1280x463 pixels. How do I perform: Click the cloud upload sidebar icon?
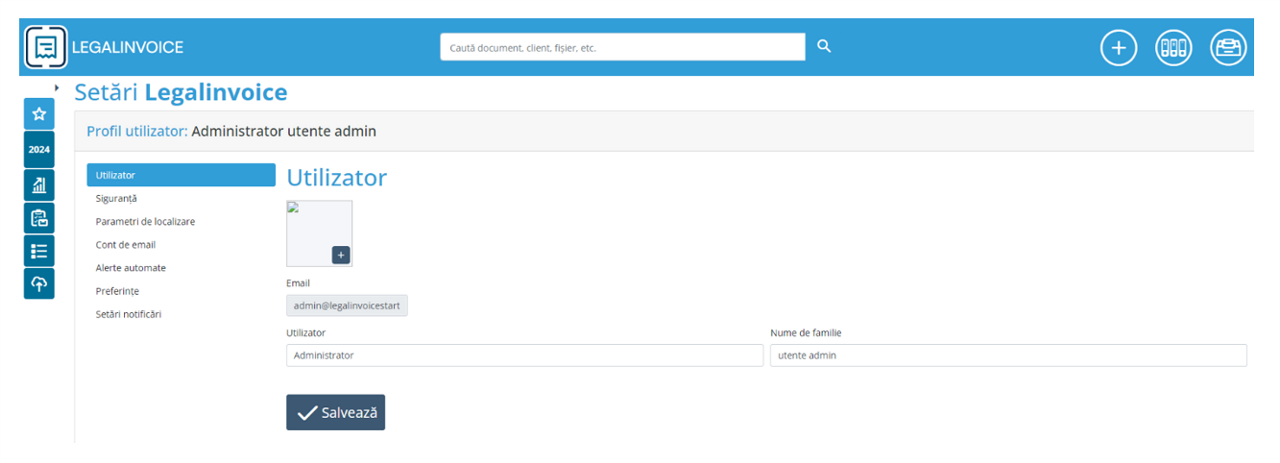click(x=39, y=284)
